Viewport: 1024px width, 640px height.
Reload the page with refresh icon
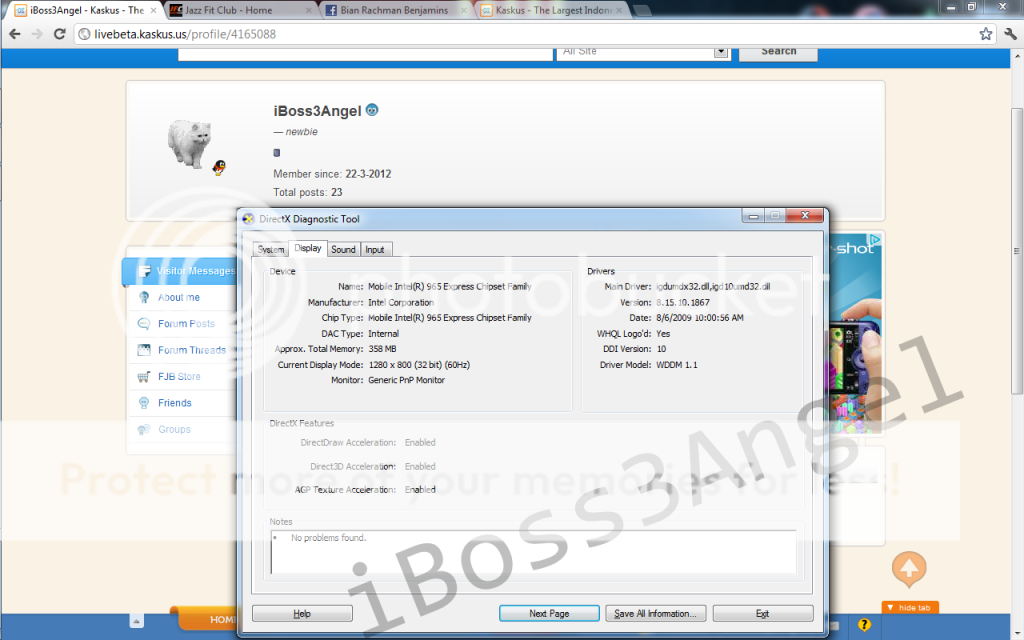click(59, 34)
